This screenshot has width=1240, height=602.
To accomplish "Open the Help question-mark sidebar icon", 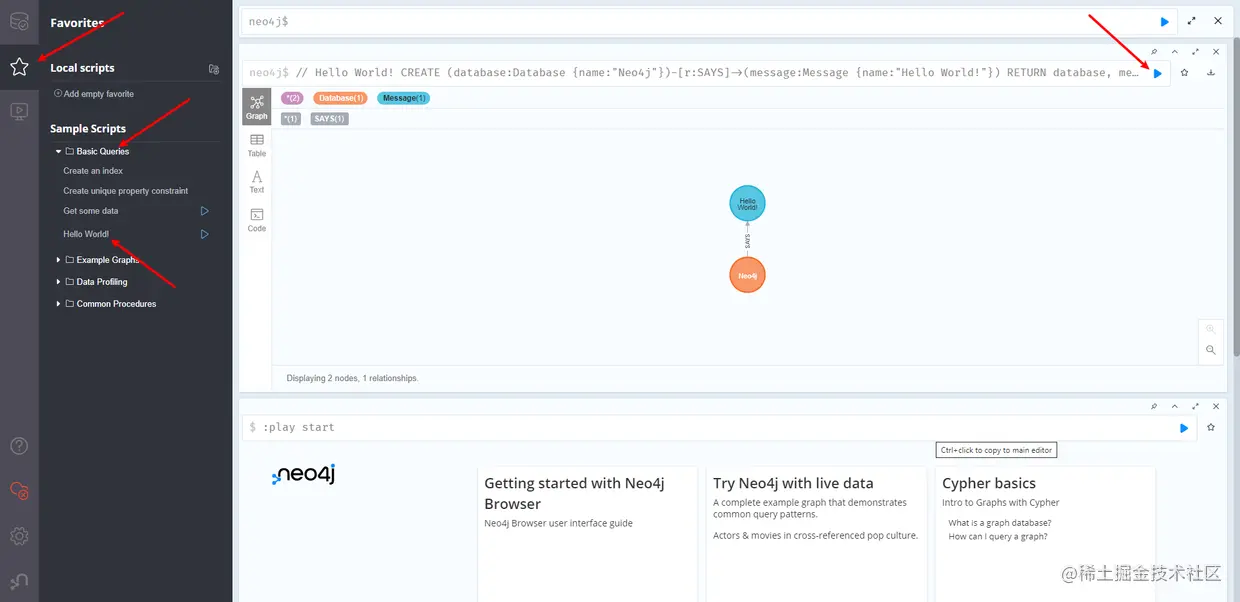I will 19,446.
